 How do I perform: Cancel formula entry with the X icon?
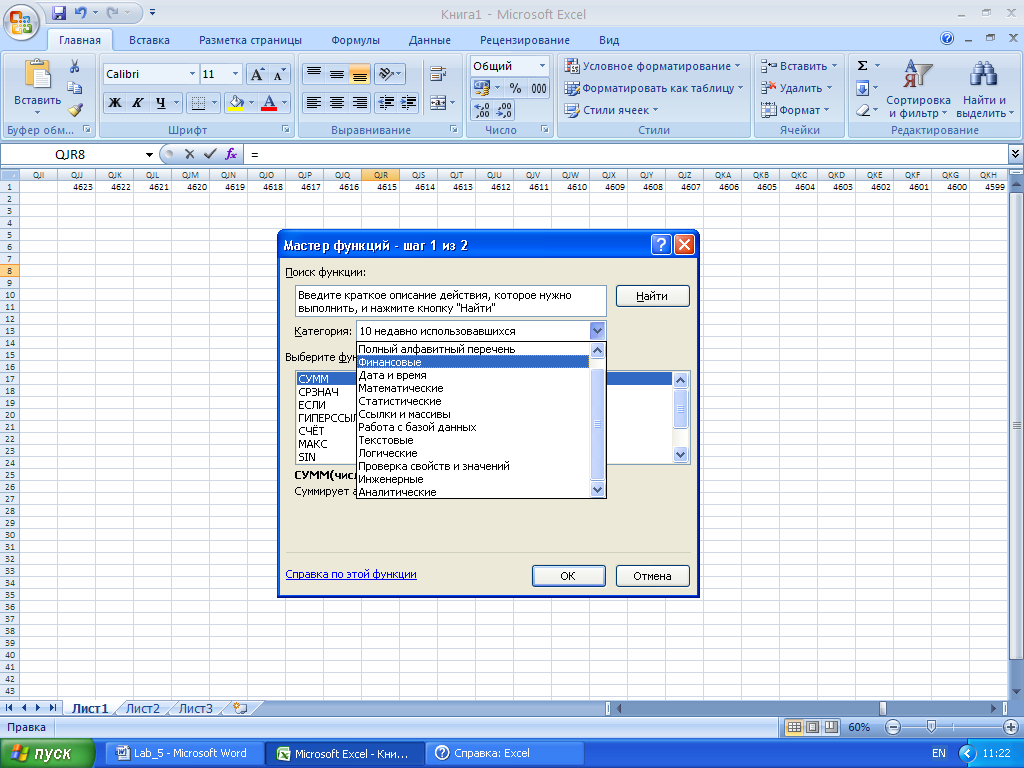pyautogui.click(x=189, y=154)
